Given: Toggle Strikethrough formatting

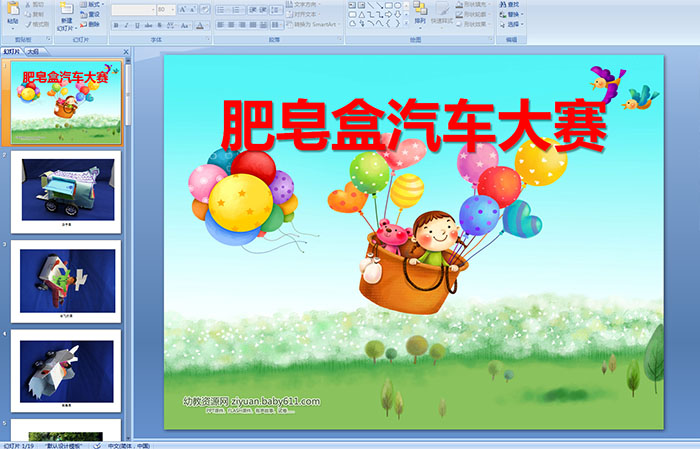Looking at the screenshot, I should 148,25.
